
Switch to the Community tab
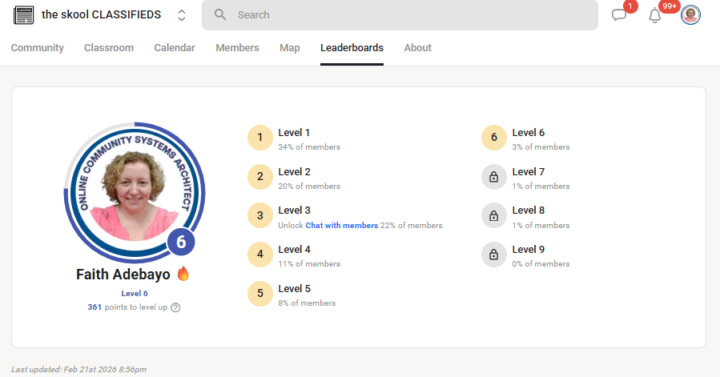[x=37, y=48]
